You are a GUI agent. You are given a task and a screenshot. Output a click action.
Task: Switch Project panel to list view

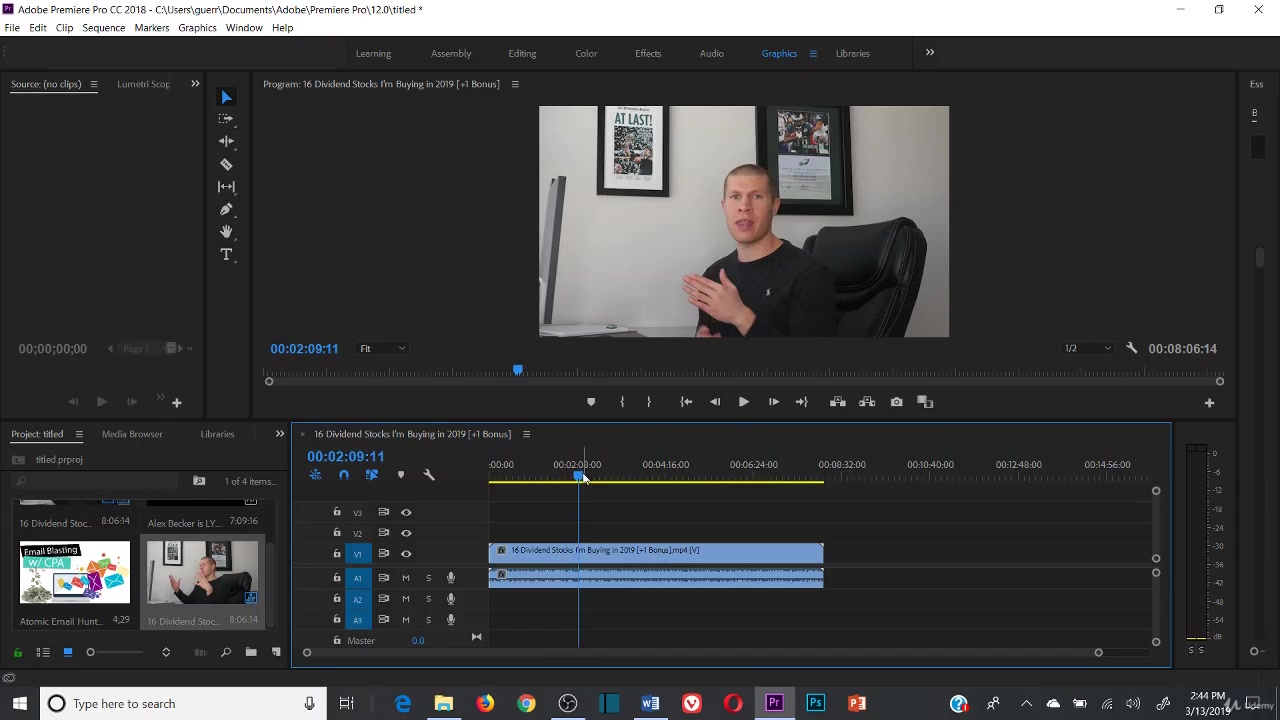click(43, 653)
